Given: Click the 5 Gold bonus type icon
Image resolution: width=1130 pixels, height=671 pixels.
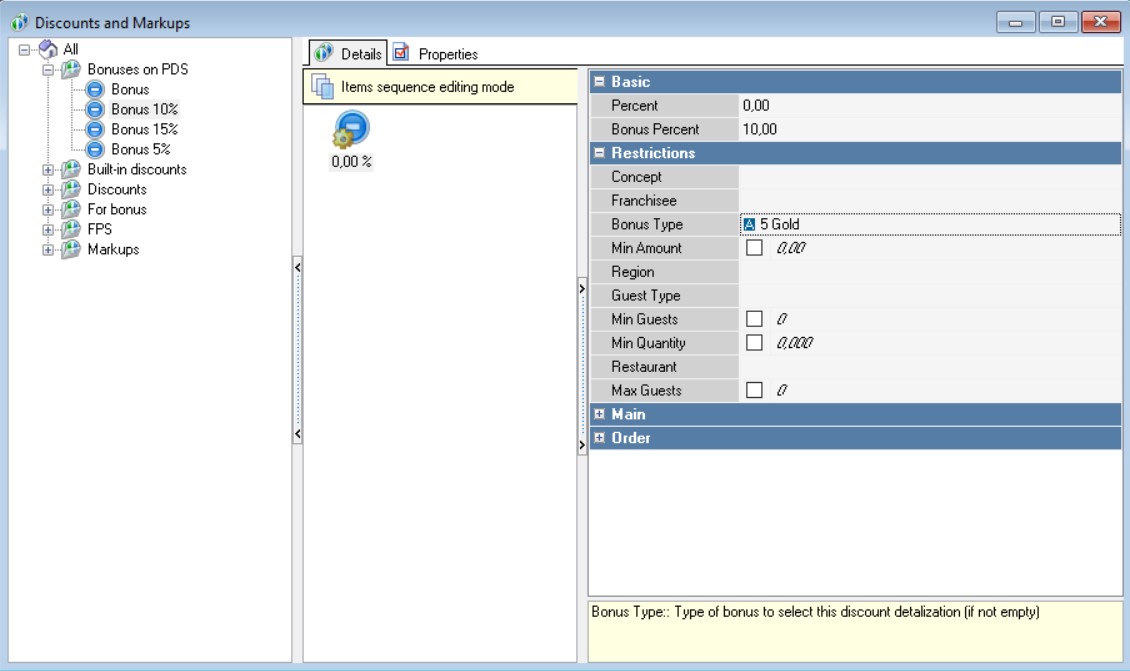Looking at the screenshot, I should click(x=749, y=224).
